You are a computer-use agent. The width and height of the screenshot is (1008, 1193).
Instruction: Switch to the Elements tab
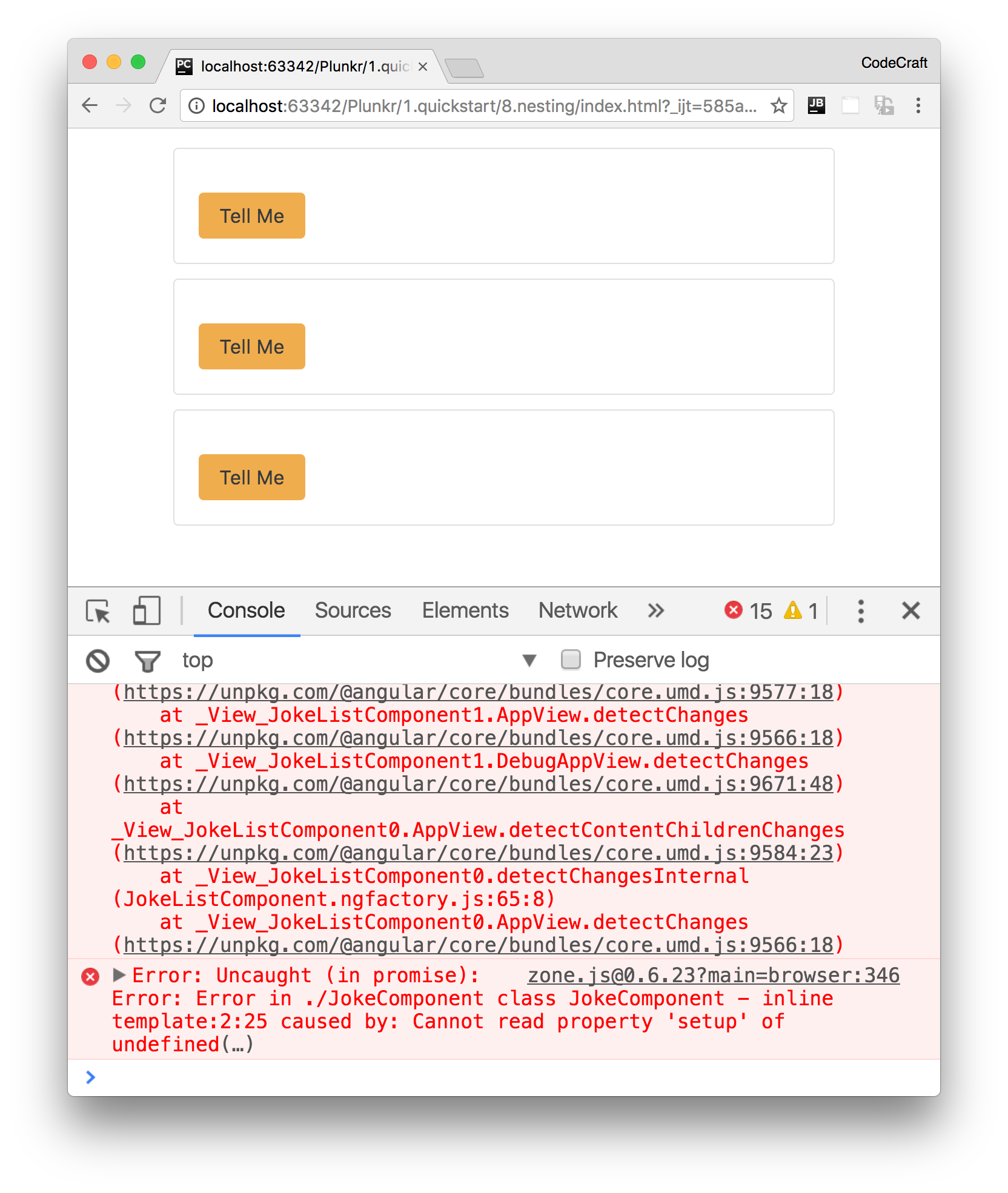click(465, 610)
